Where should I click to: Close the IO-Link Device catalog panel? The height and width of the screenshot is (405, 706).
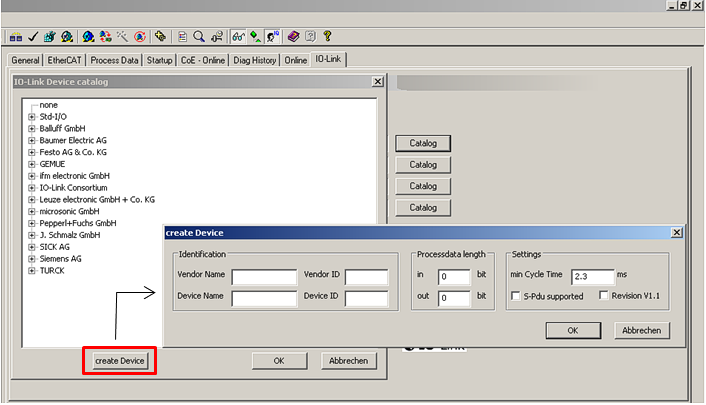pyautogui.click(x=378, y=82)
